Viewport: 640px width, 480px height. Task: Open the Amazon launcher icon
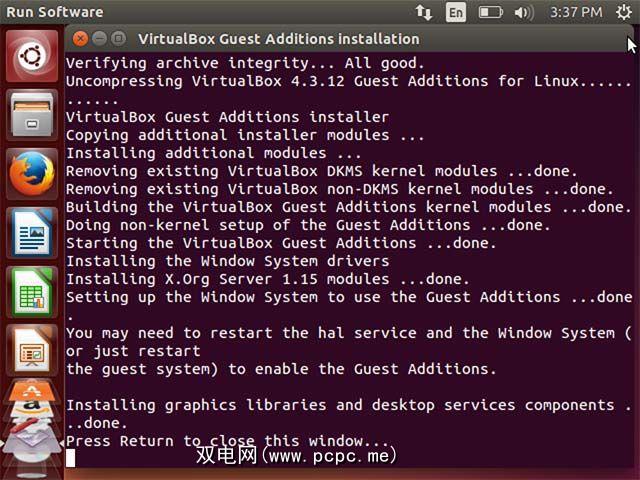pos(32,408)
